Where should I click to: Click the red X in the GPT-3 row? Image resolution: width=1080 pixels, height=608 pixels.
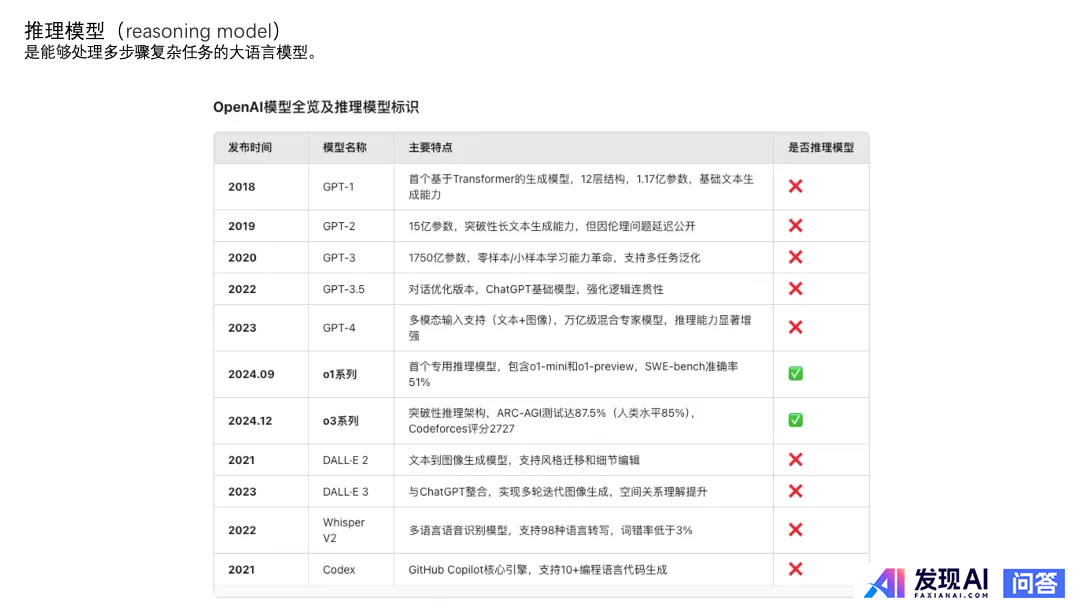[796, 257]
